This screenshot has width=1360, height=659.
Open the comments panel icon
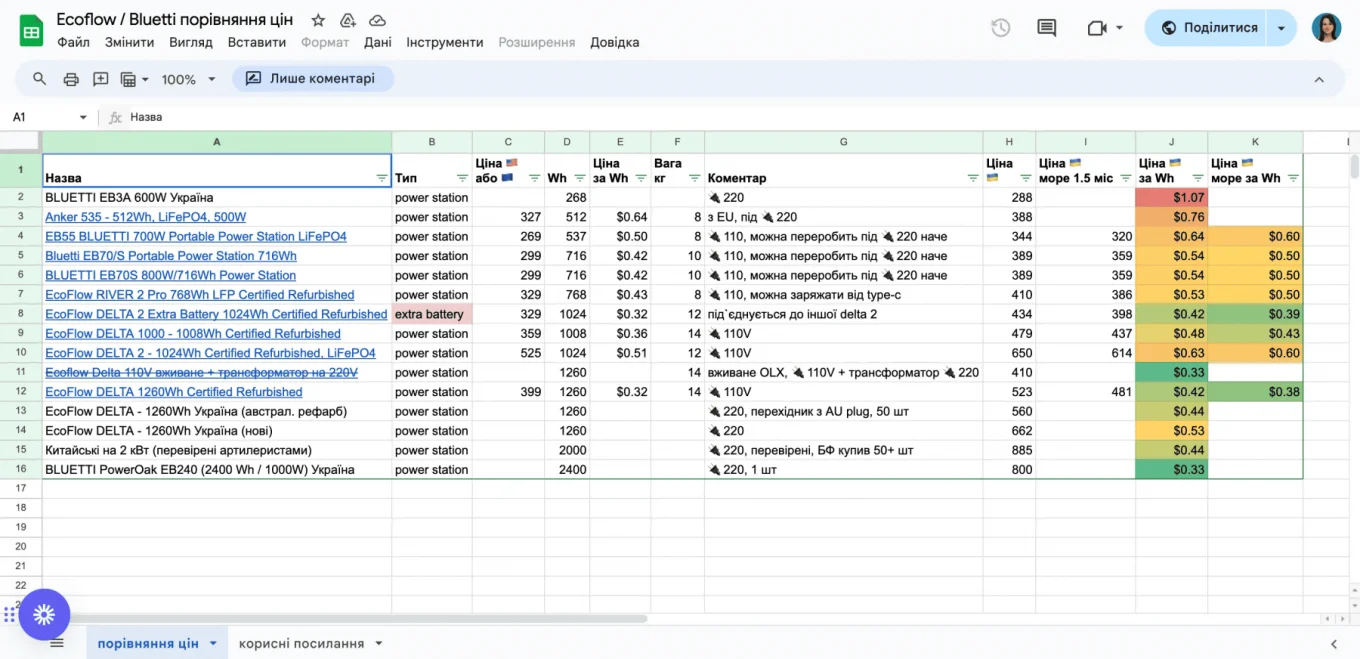point(1047,28)
